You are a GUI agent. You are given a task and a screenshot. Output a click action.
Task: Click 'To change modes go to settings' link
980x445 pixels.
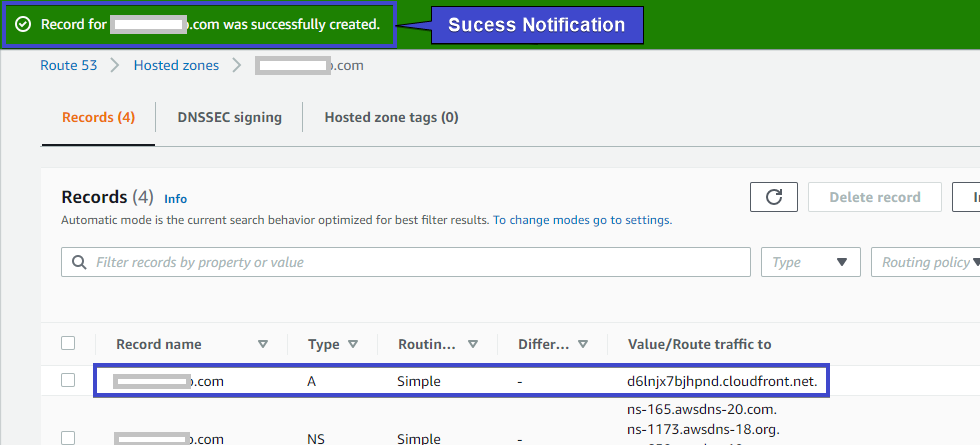coord(582,220)
